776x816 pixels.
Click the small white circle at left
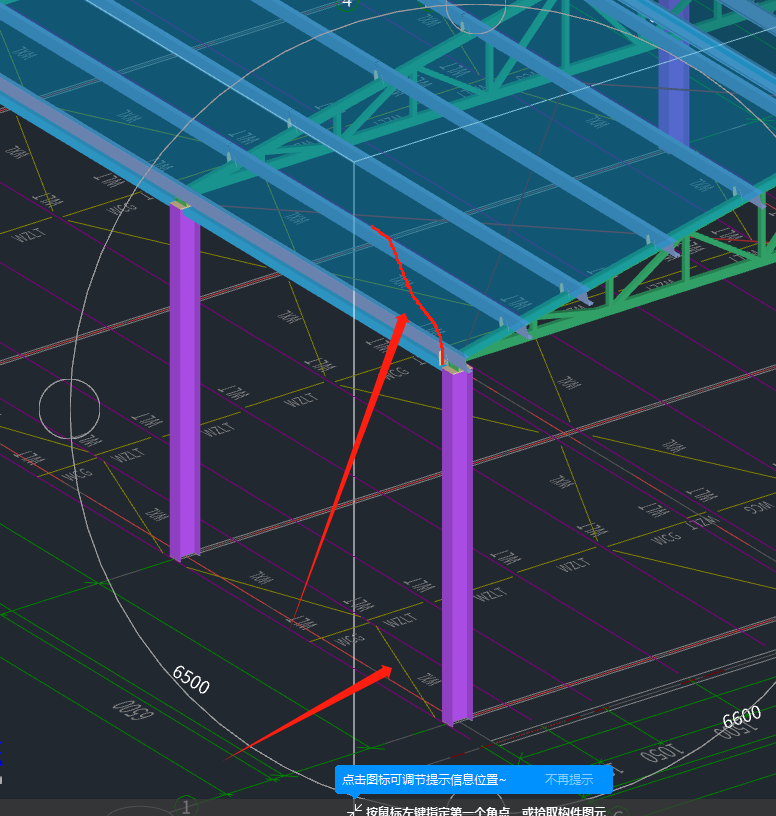69,408
